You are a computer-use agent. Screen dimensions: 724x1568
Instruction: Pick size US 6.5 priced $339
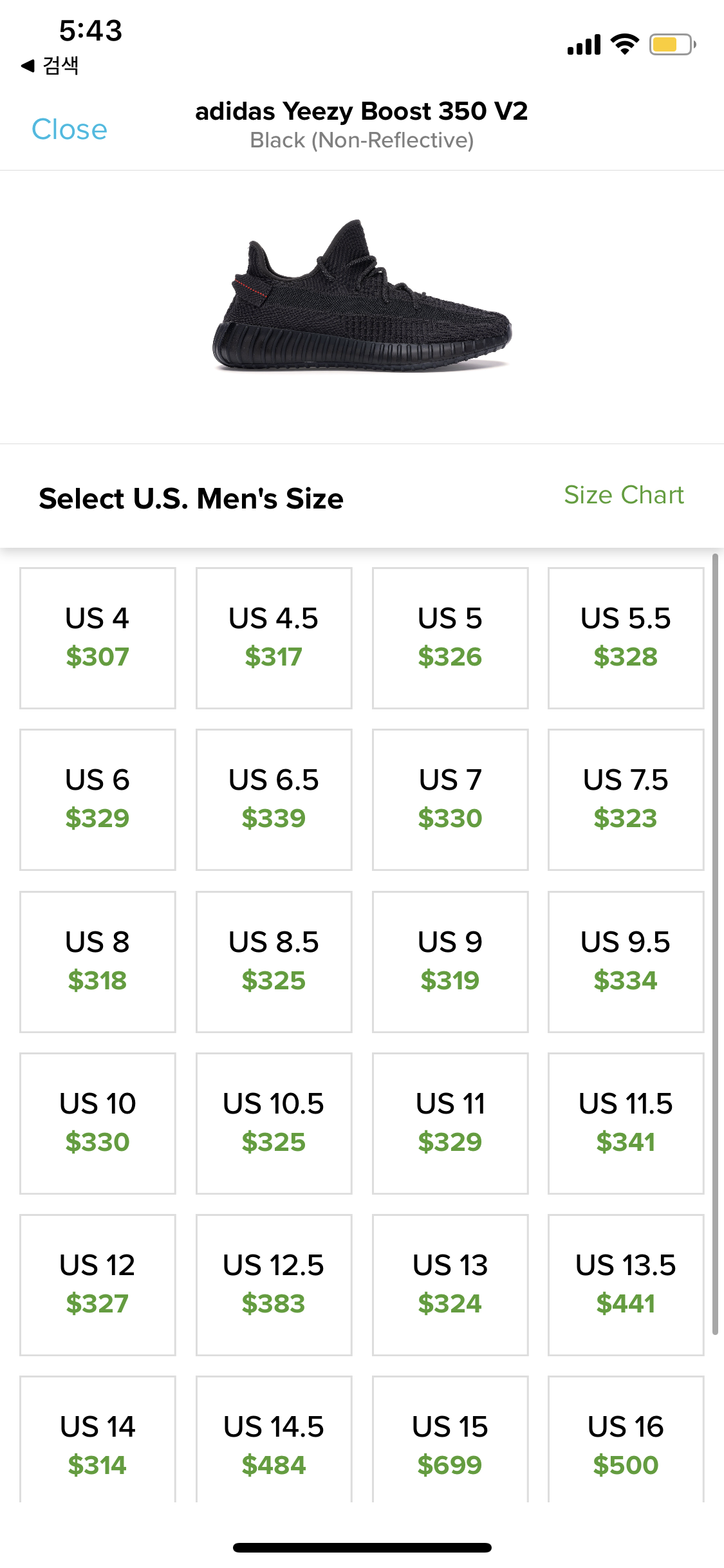tap(274, 799)
